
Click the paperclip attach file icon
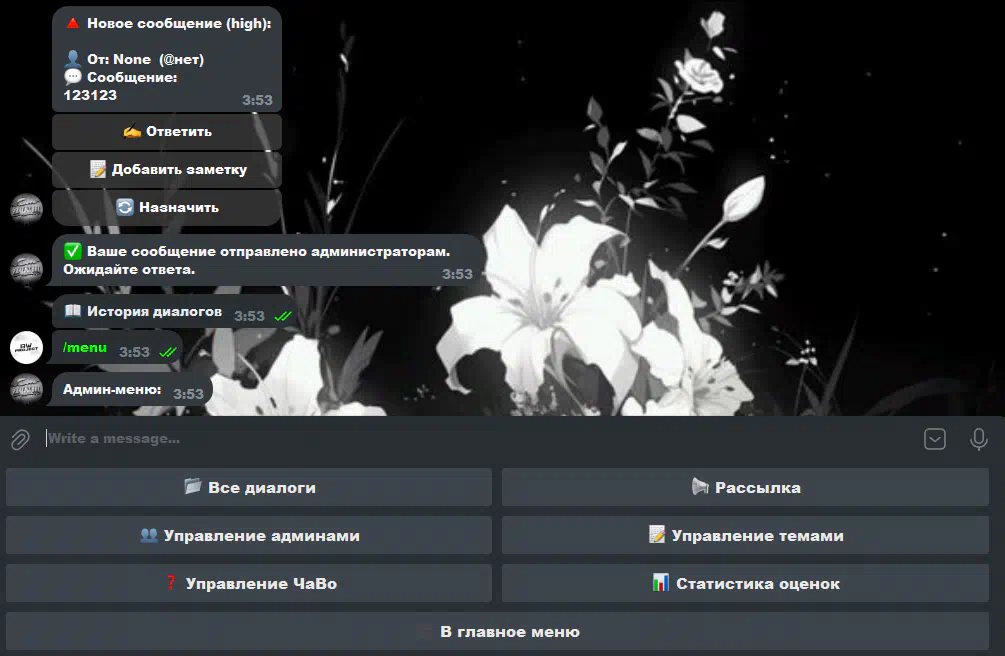point(20,439)
